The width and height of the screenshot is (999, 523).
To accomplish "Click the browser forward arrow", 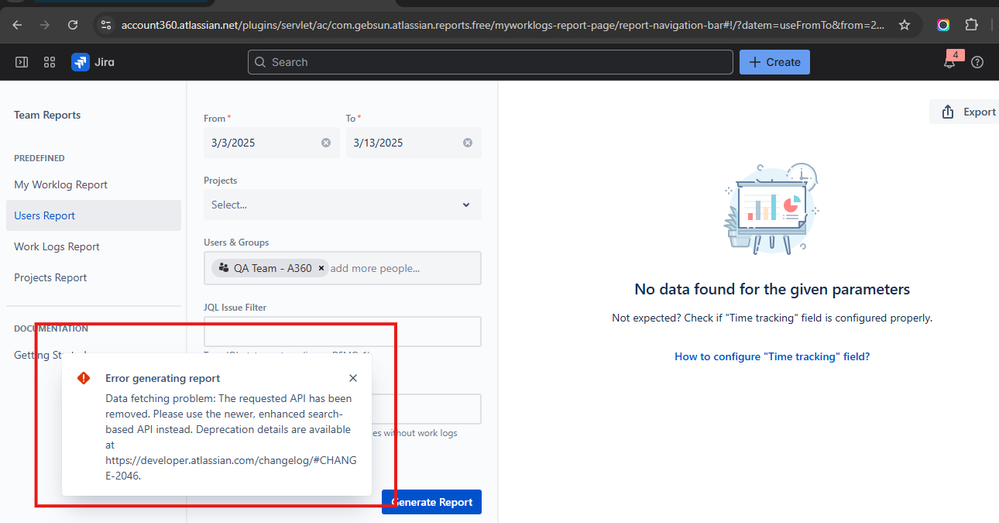I will pos(45,25).
